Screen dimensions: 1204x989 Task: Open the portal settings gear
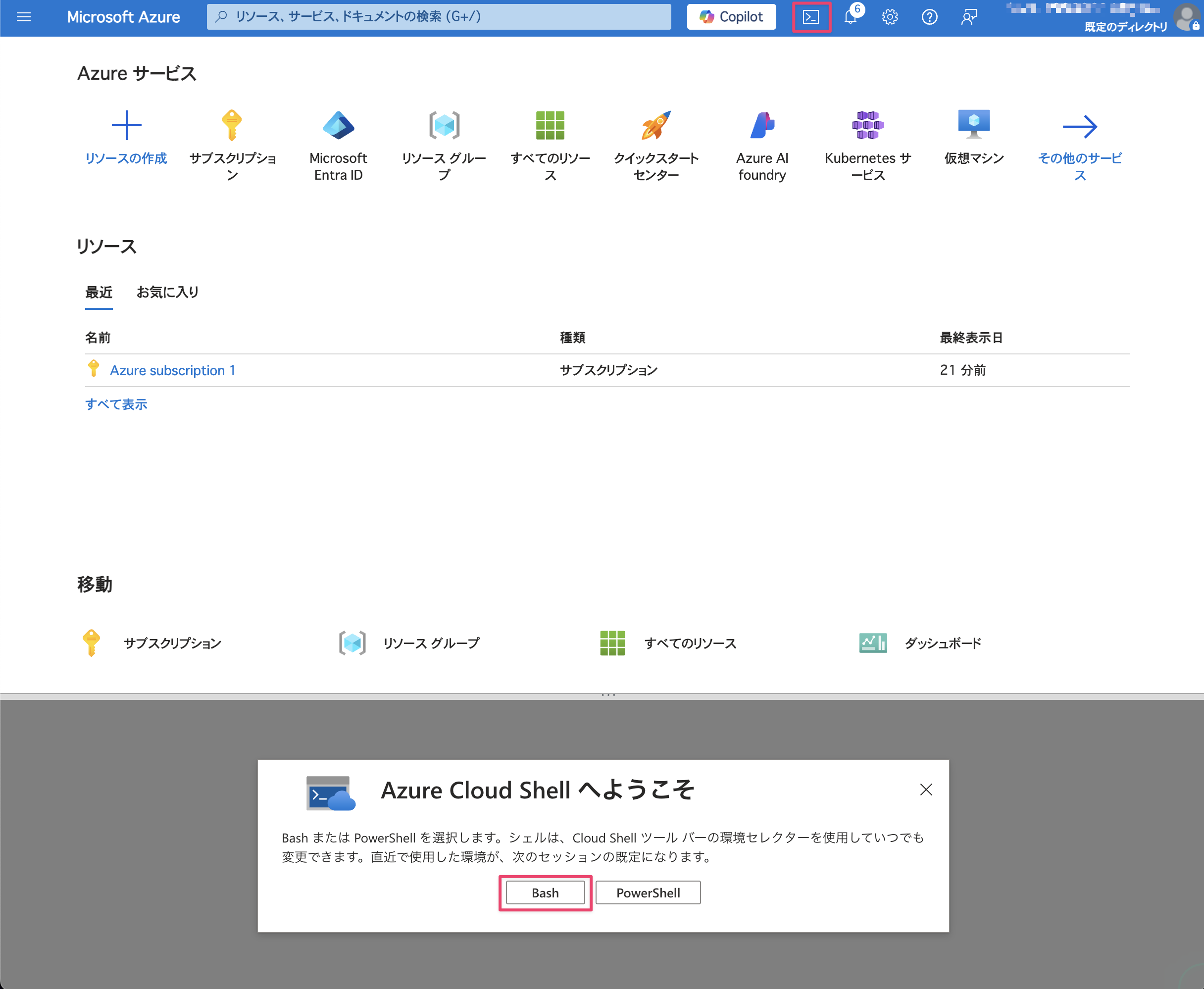890,17
